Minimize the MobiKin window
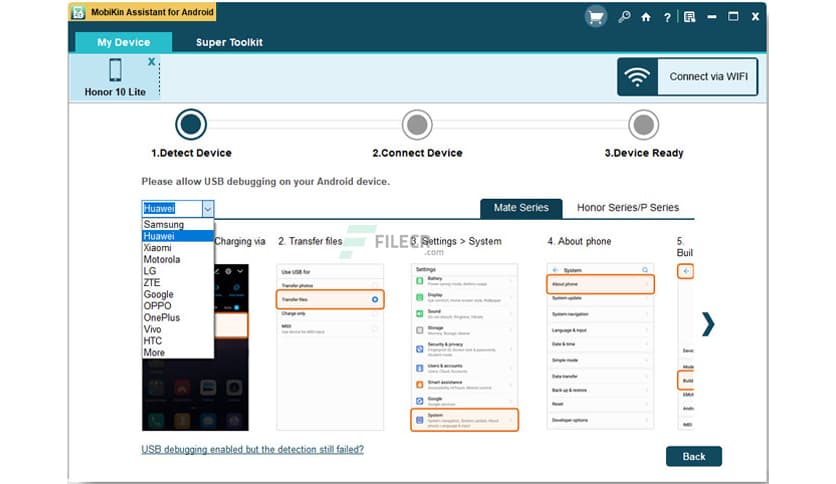The image size is (836, 484). click(x=712, y=17)
